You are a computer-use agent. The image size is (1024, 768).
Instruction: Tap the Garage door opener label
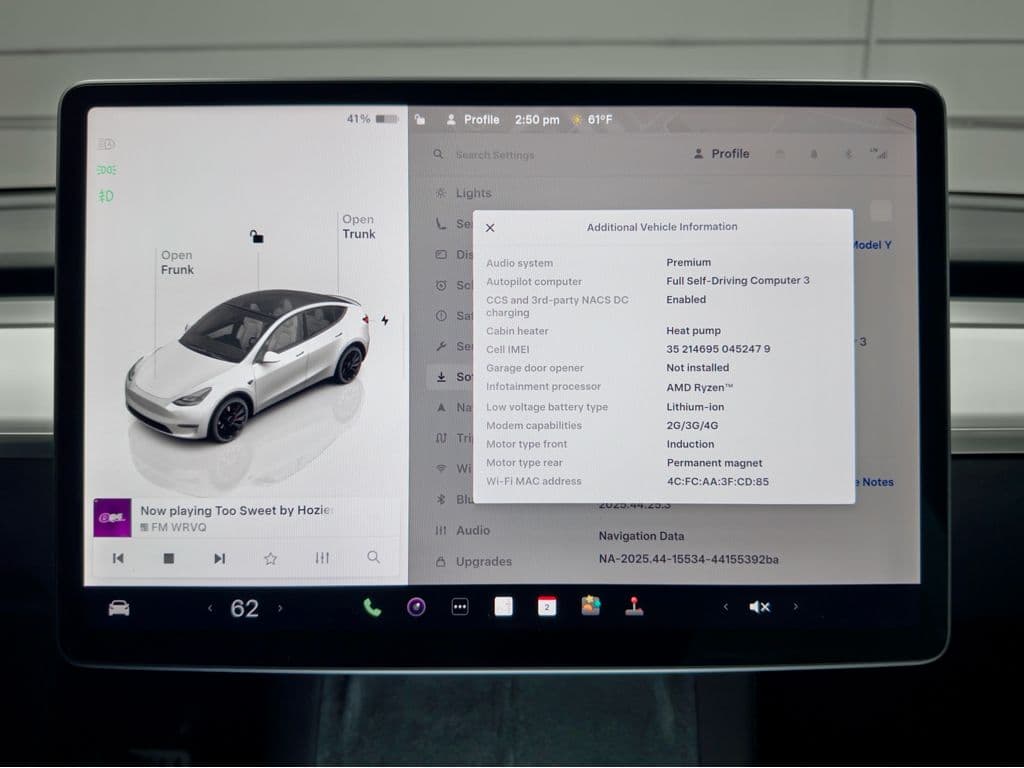click(534, 368)
